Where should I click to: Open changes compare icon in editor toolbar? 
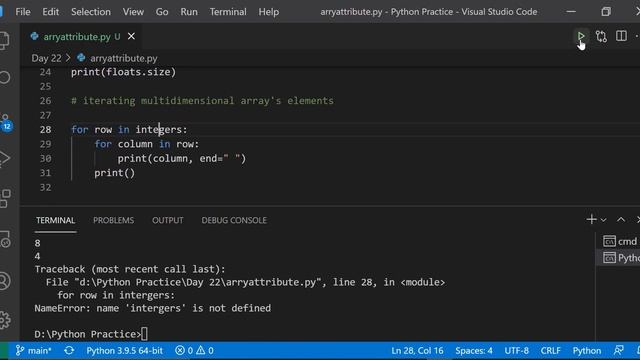[x=601, y=36]
